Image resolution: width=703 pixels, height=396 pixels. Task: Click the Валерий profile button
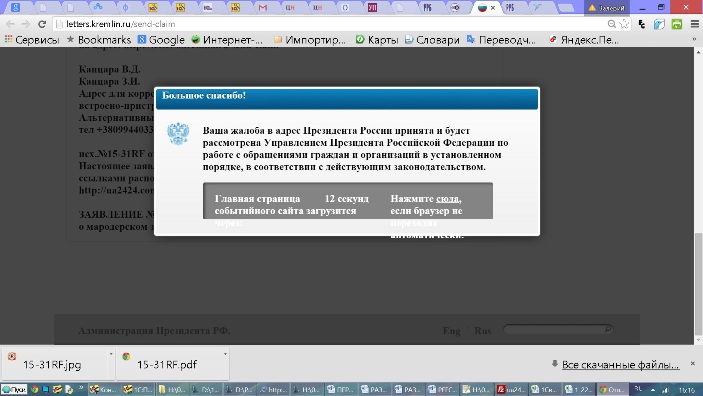click(x=607, y=8)
